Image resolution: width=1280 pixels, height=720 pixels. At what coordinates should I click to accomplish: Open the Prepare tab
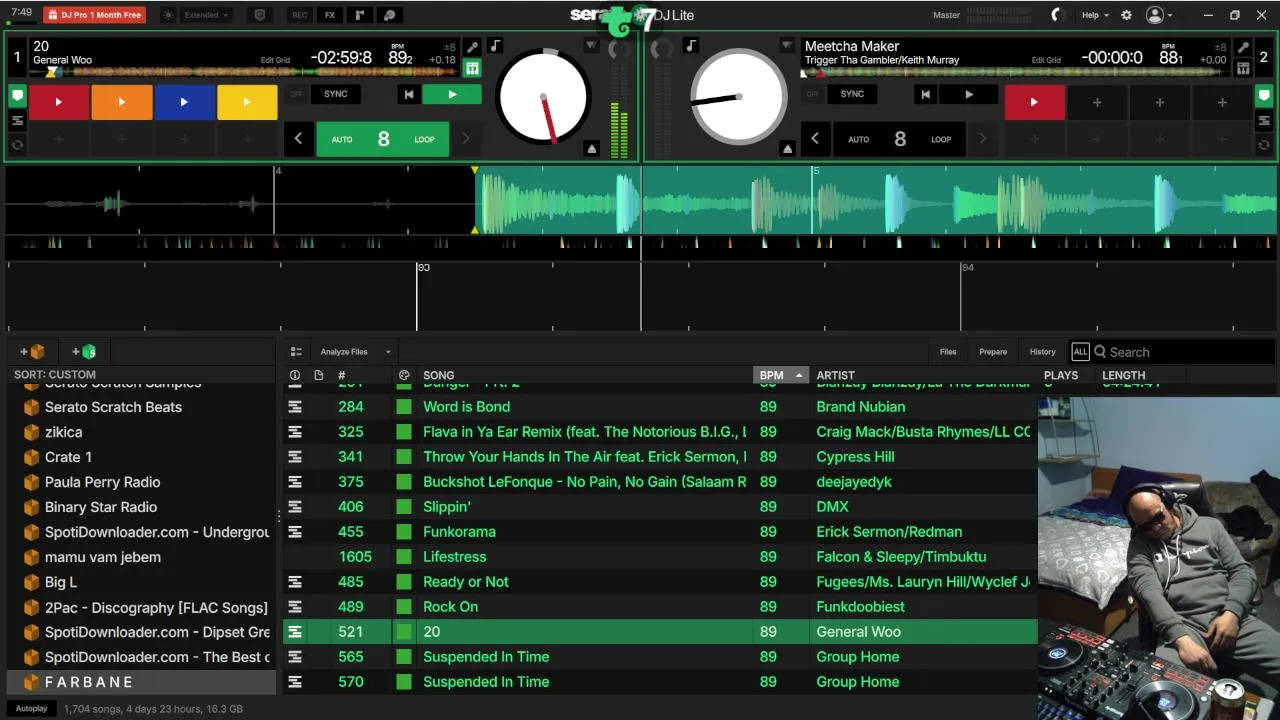coord(993,352)
